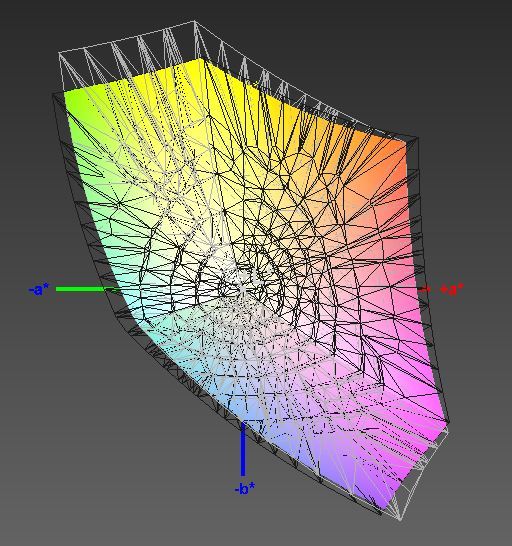Viewport: 512px width, 546px height.
Task: Click the -b* axis label
Action: [x=245, y=489]
